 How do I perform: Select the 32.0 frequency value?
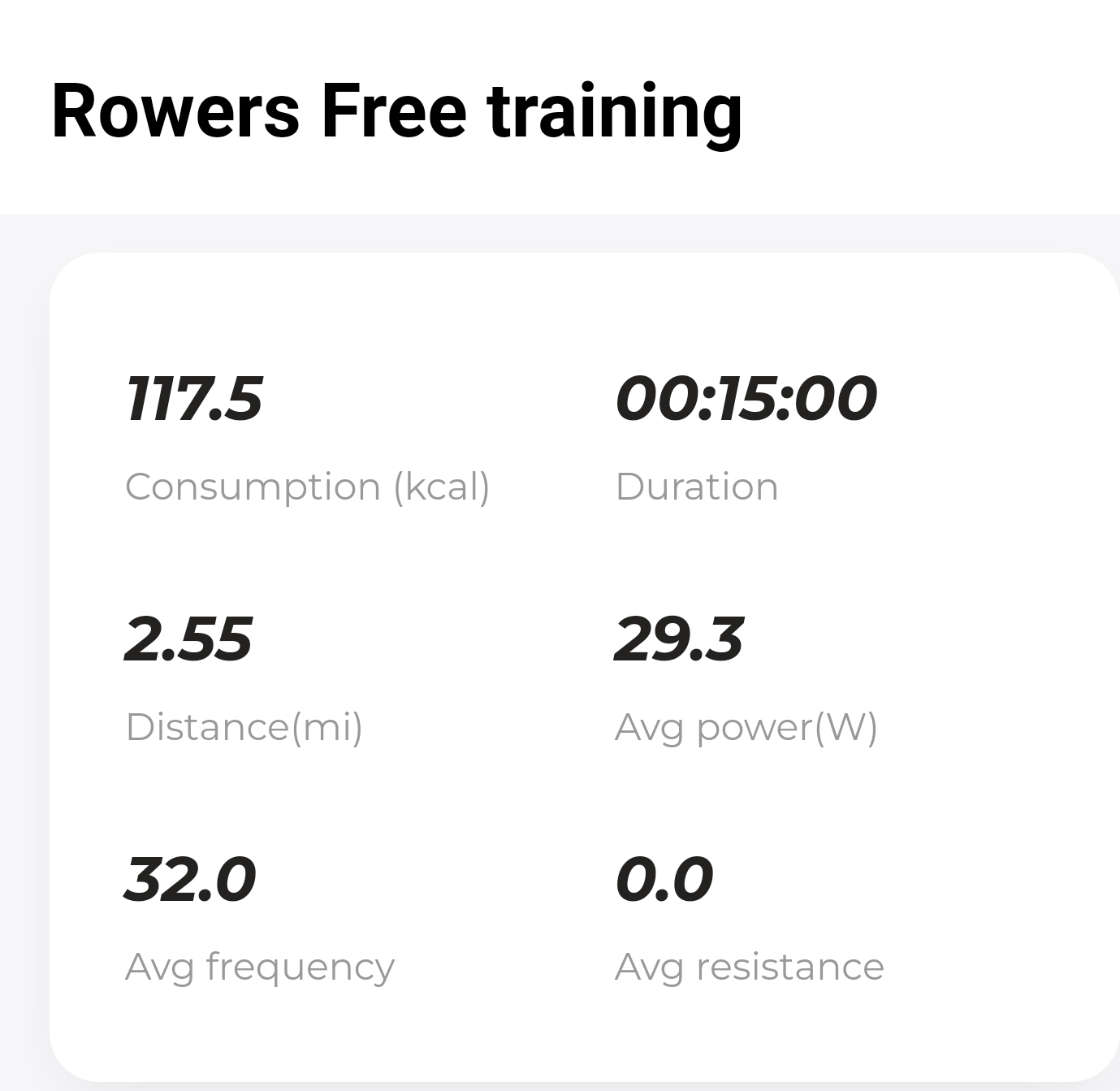click(x=191, y=879)
